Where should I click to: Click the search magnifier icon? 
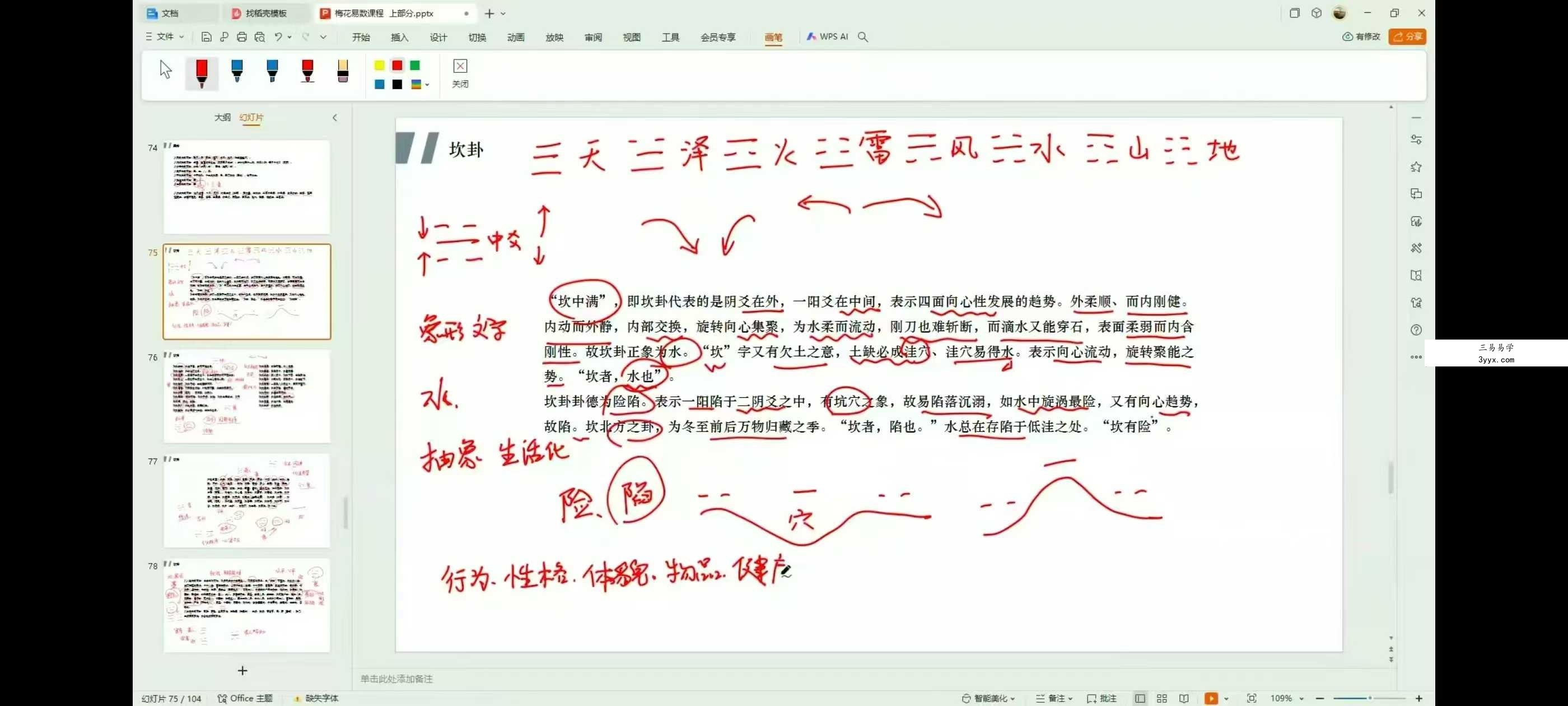pos(863,37)
